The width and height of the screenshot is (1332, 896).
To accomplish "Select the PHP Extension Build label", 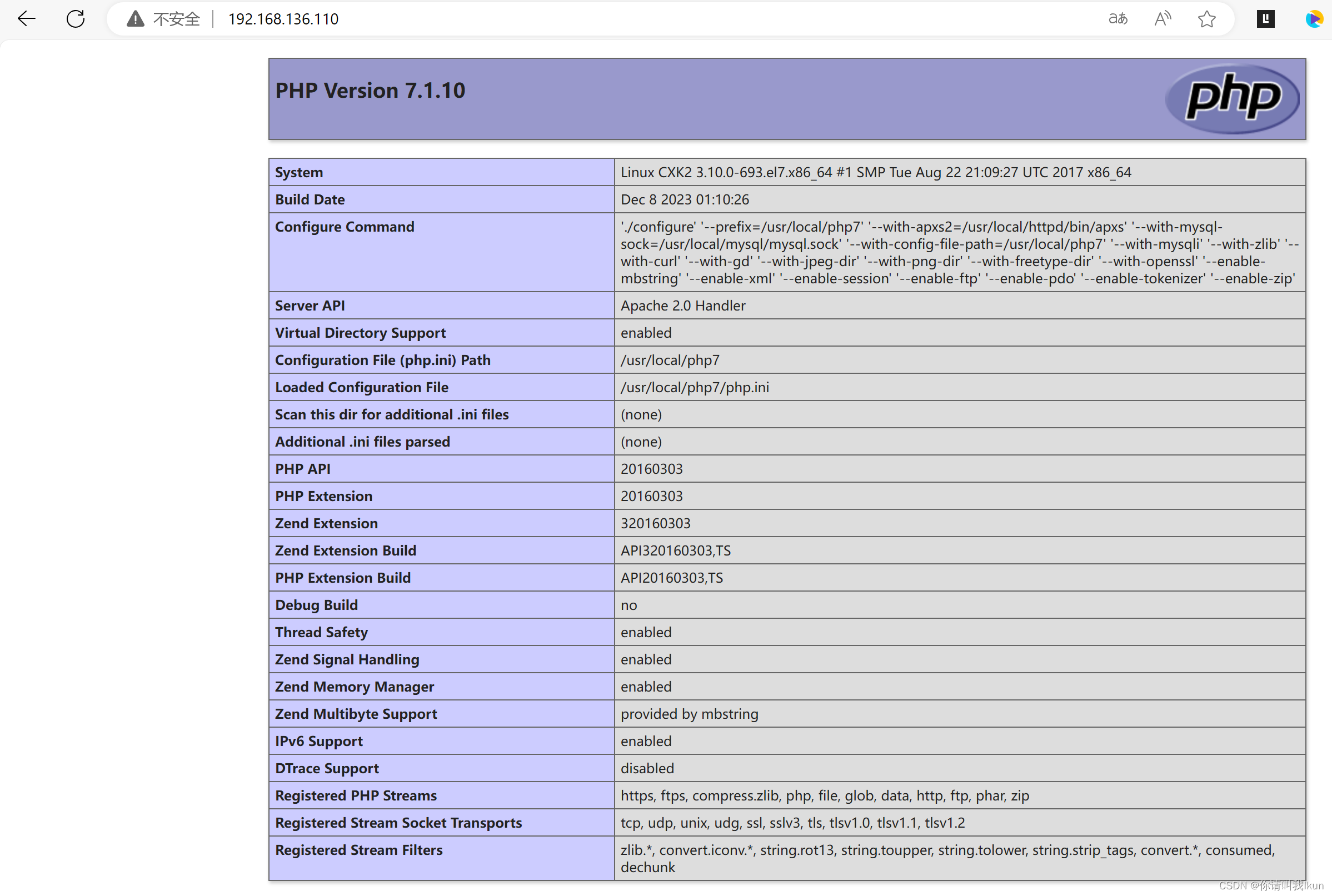I will click(342, 578).
